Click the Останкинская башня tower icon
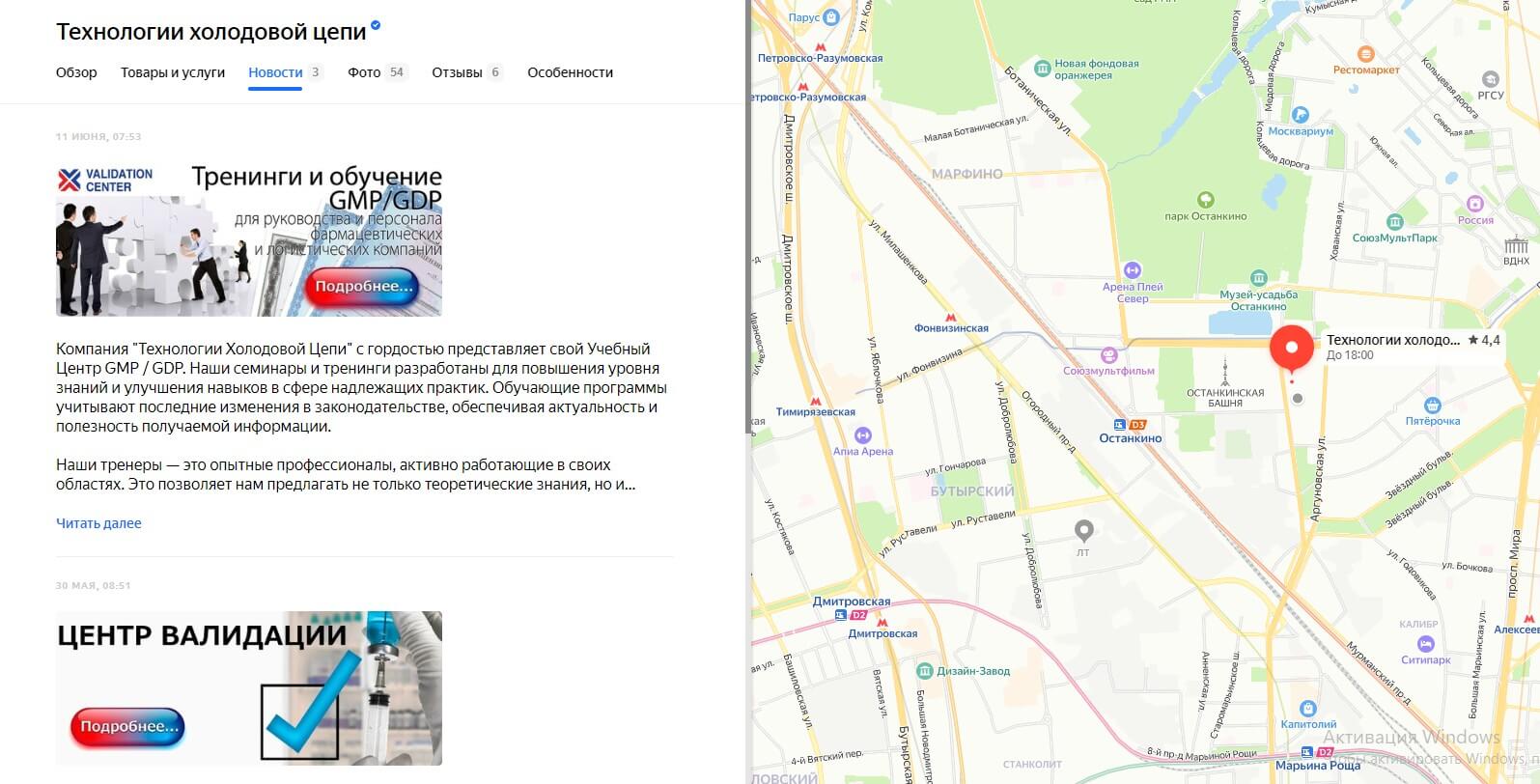The height and width of the screenshot is (784, 1540). point(1225,371)
